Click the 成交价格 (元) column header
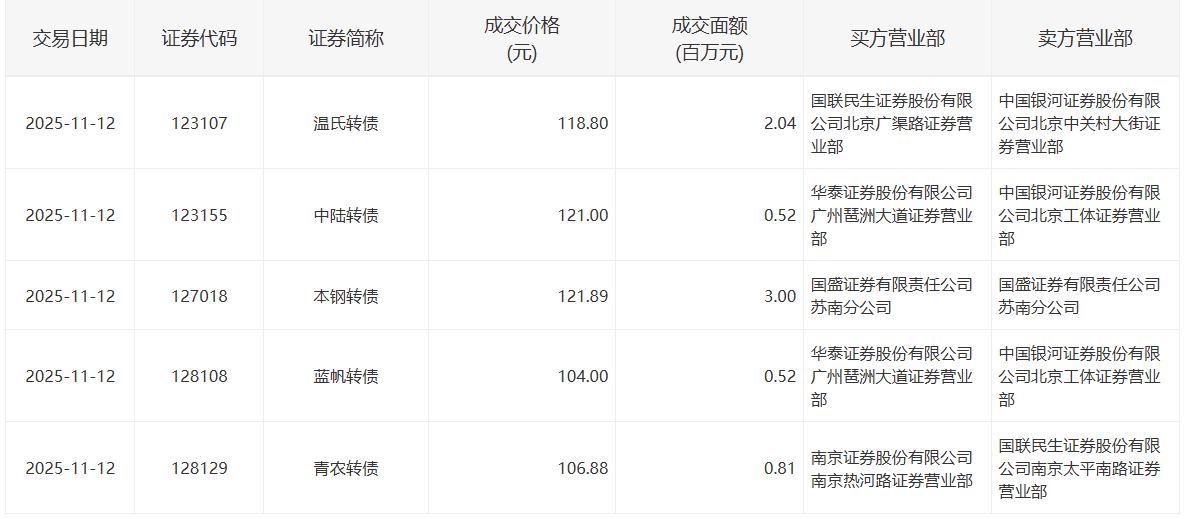Screen dimensions: 1185x519 click(x=521, y=39)
